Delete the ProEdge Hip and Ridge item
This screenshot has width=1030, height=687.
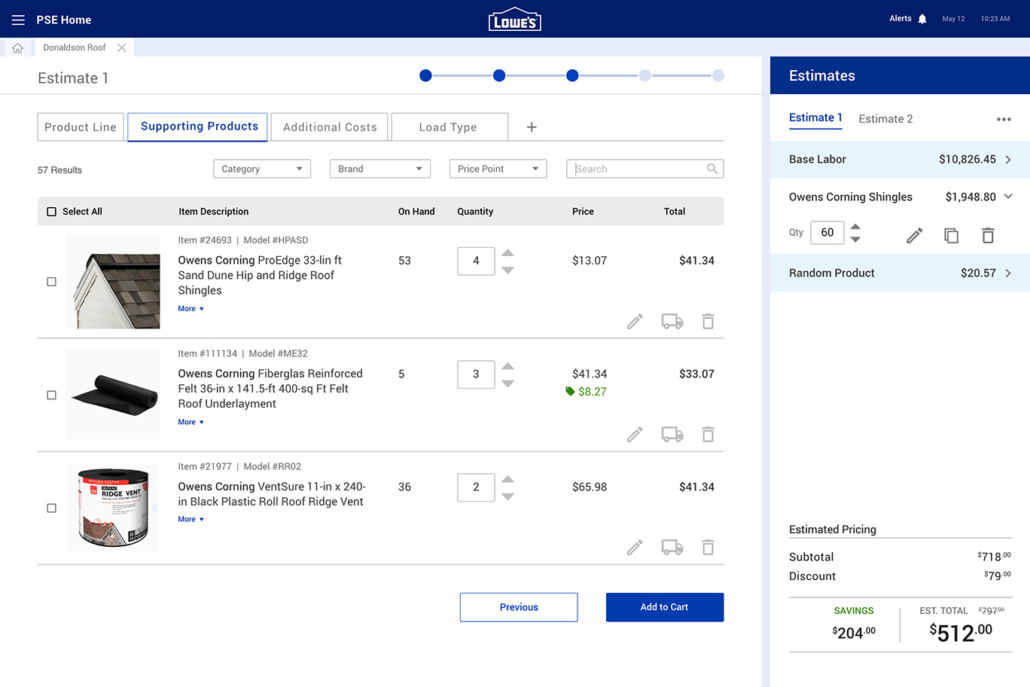click(708, 321)
